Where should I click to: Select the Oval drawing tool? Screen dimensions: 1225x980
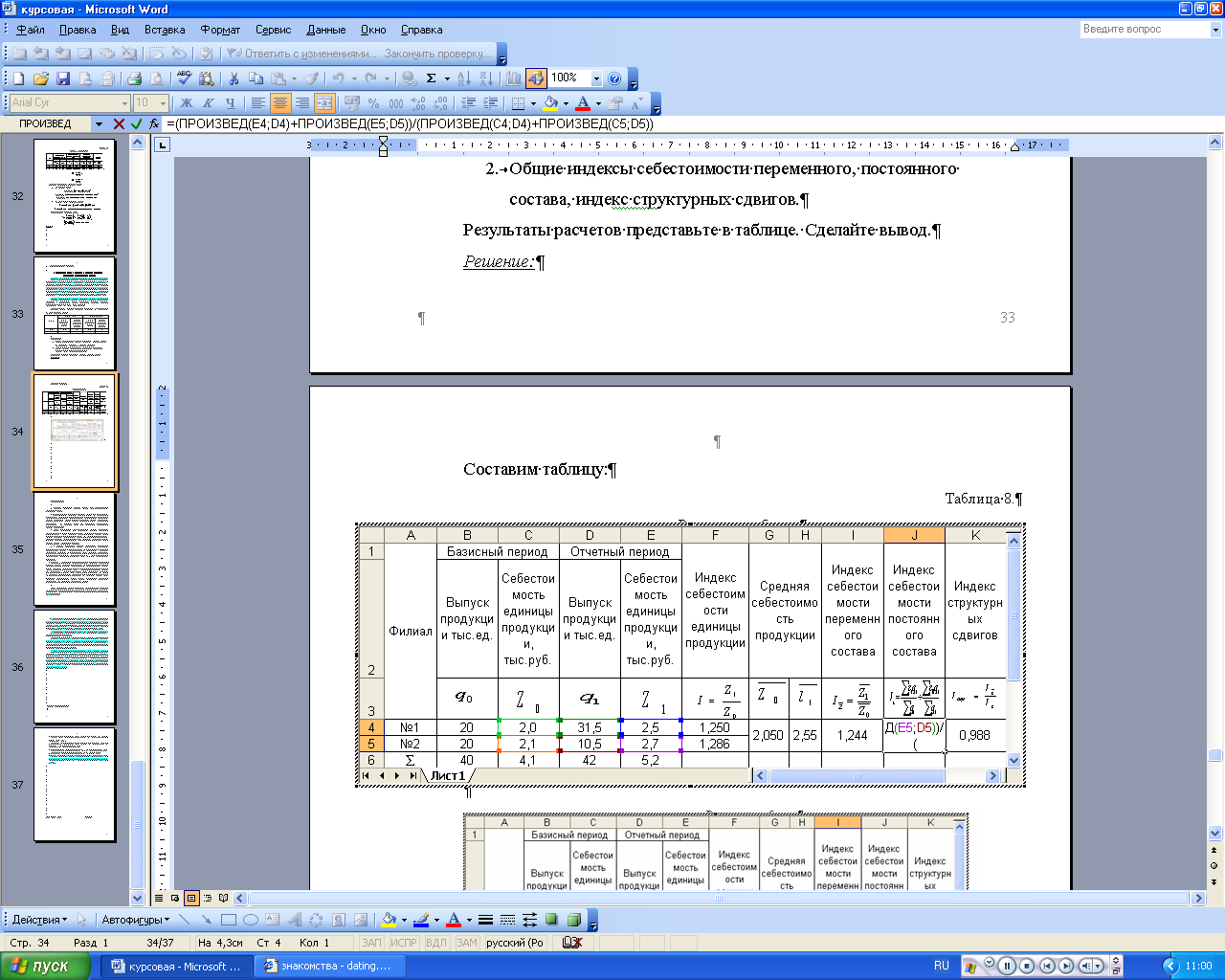[251, 920]
